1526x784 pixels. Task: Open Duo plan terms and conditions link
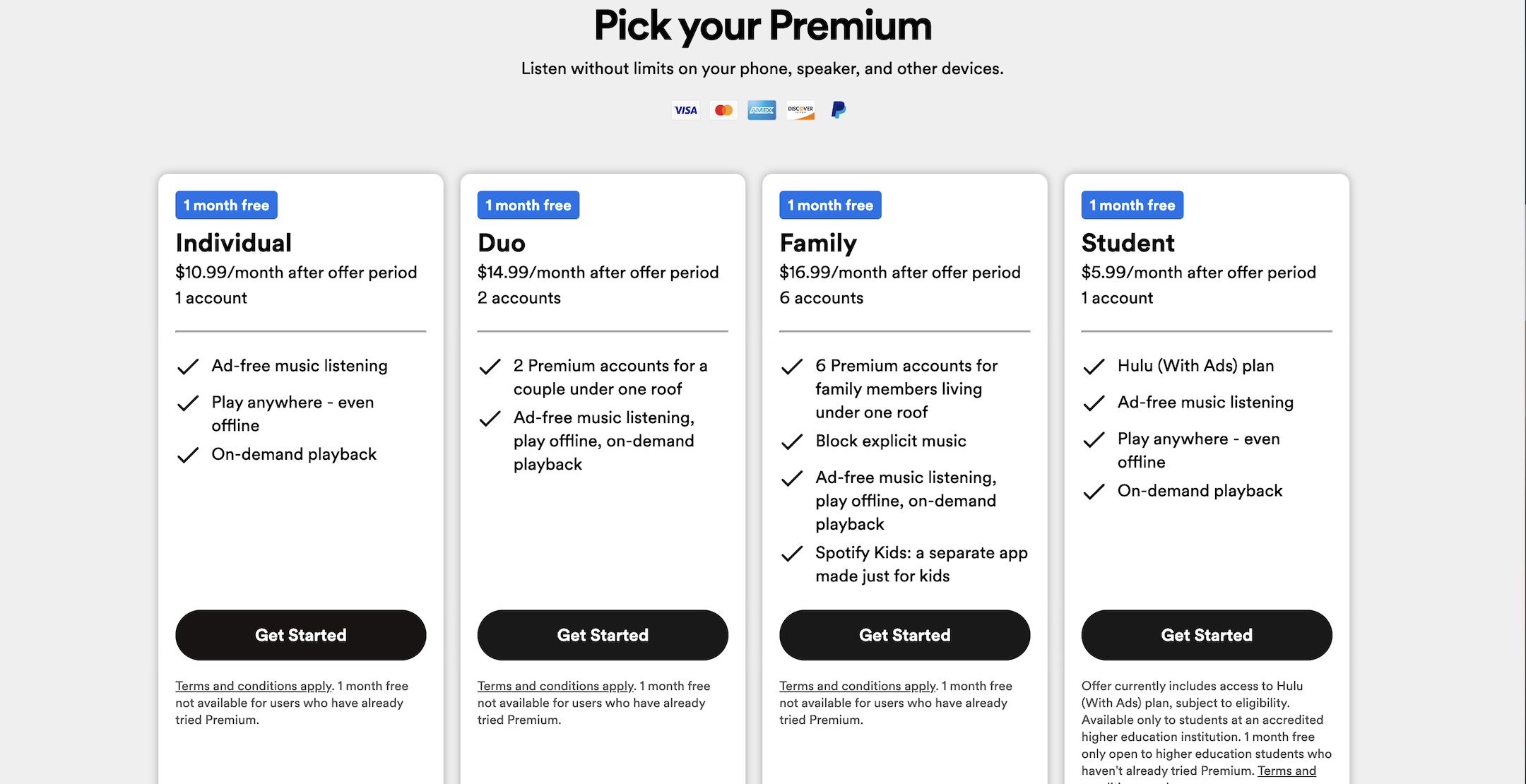[555, 686]
